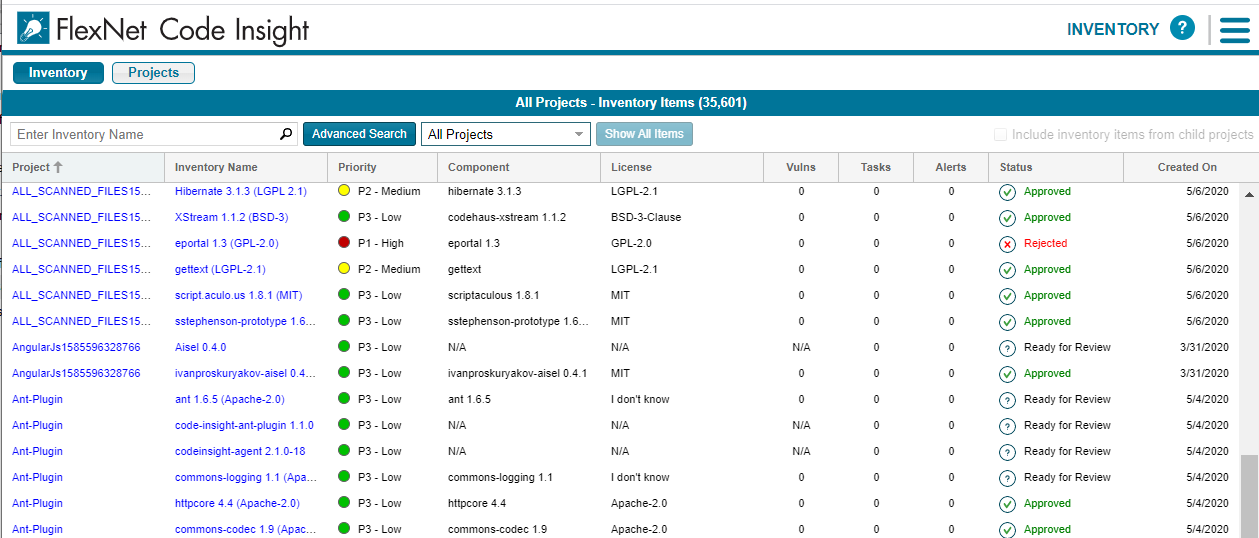
Task: Open the XStream 1.1.2 (BSD-3) inventory link
Action: click(x=231, y=217)
